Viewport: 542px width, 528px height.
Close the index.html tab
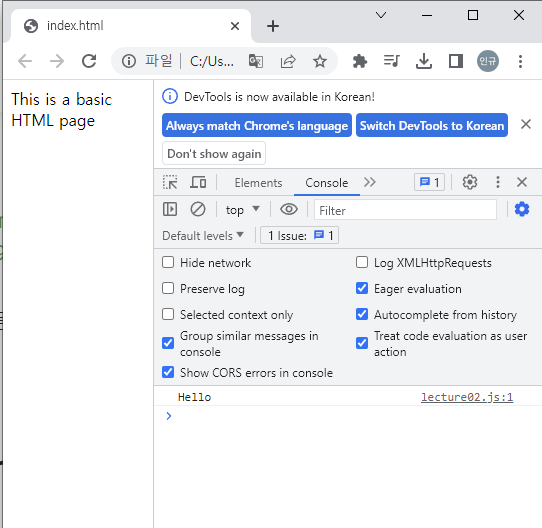pyautogui.click(x=235, y=26)
